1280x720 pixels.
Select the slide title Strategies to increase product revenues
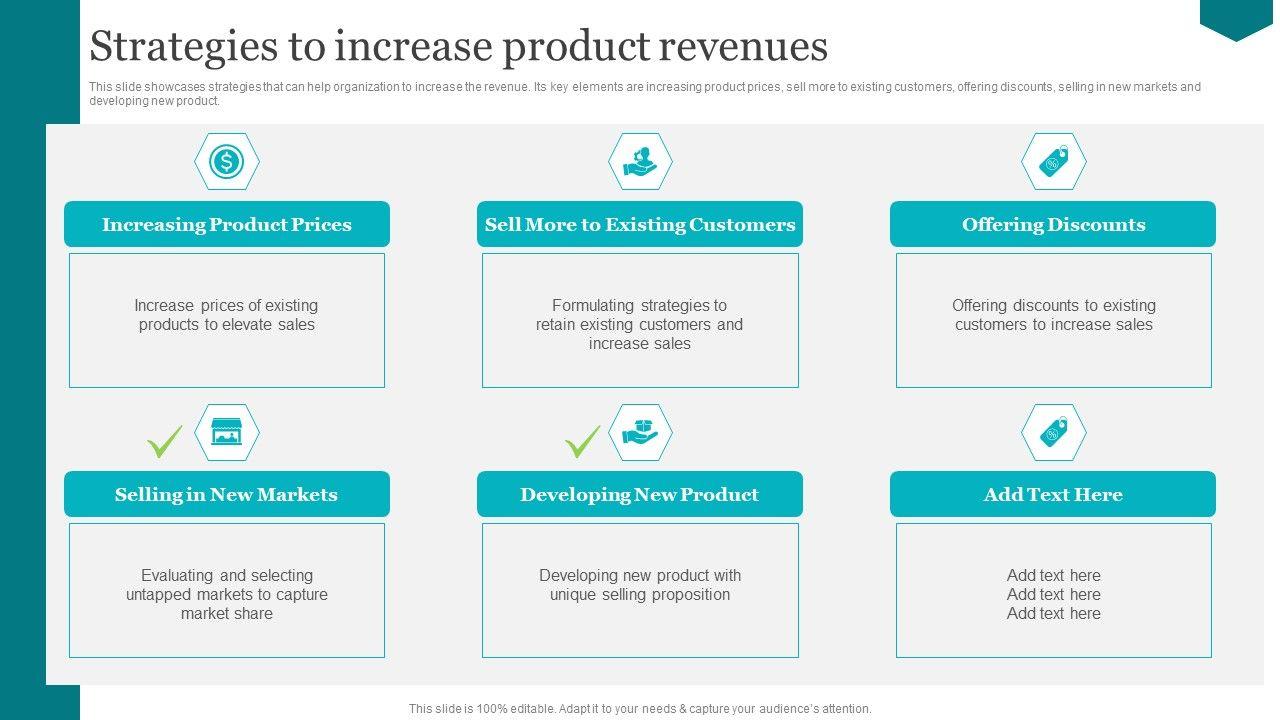click(x=459, y=46)
